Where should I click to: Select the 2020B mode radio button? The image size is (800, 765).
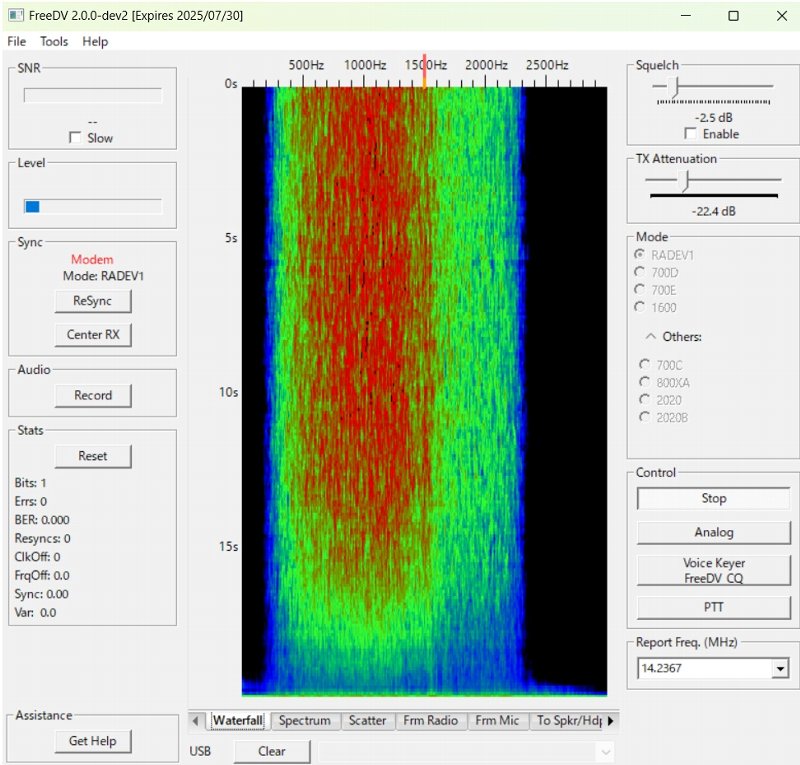pos(645,417)
